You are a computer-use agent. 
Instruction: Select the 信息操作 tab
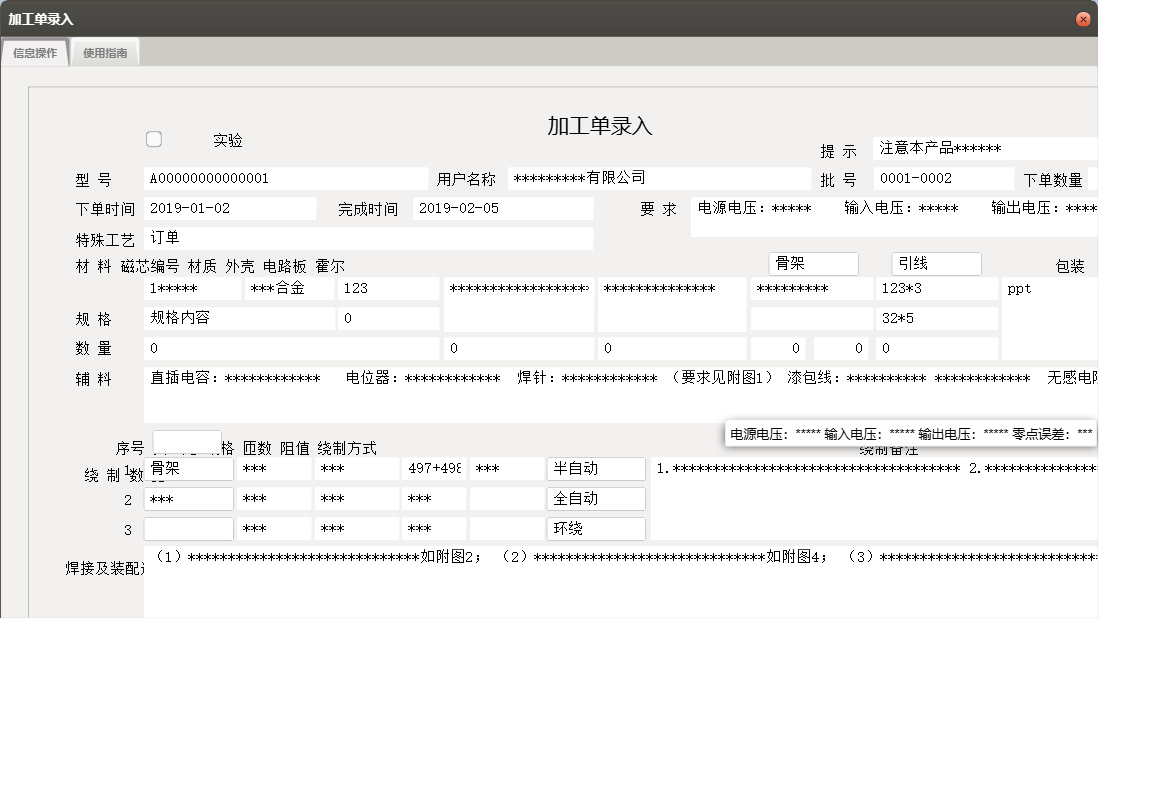pyautogui.click(x=34, y=51)
